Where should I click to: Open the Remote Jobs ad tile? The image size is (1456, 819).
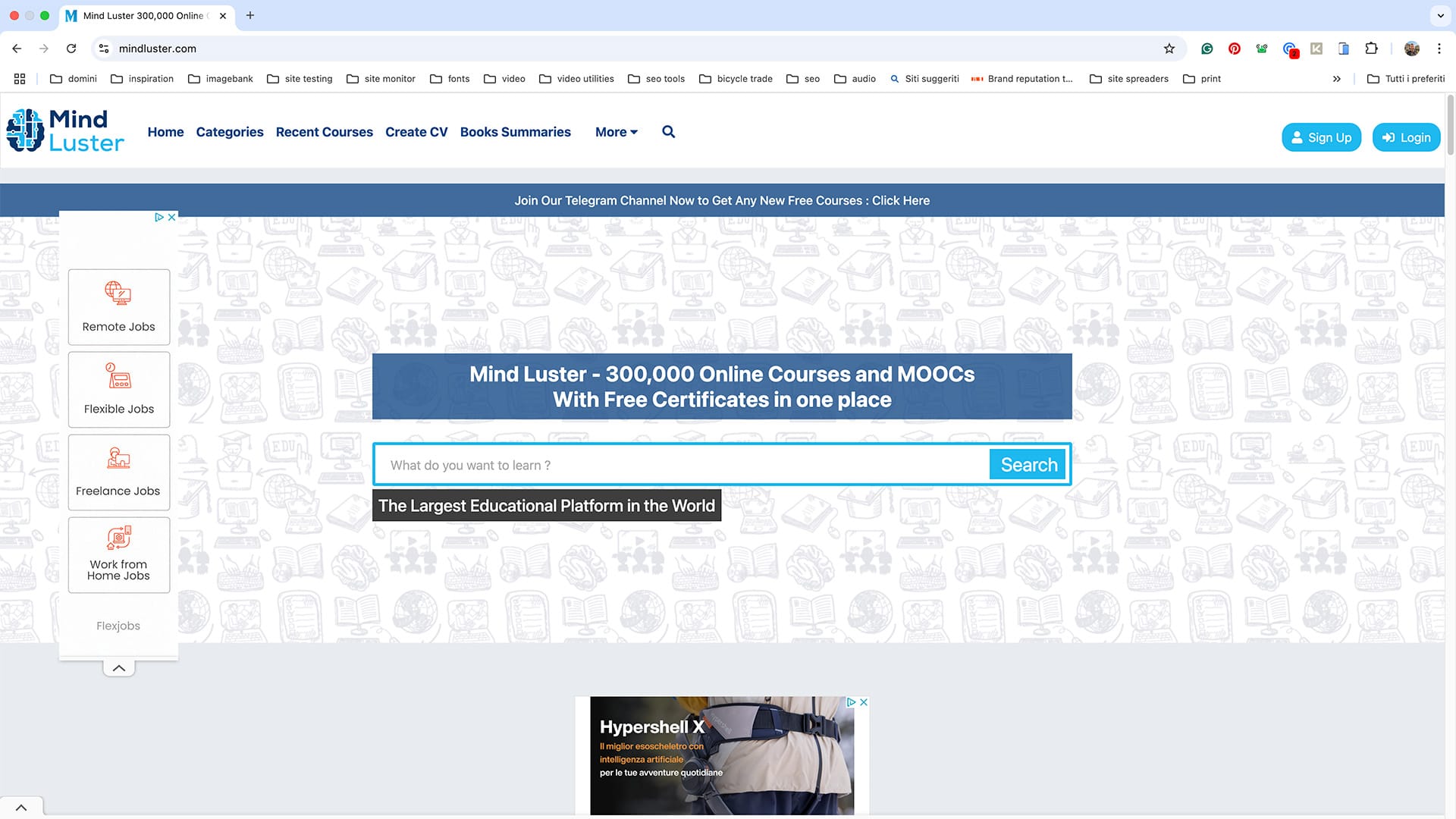[119, 307]
